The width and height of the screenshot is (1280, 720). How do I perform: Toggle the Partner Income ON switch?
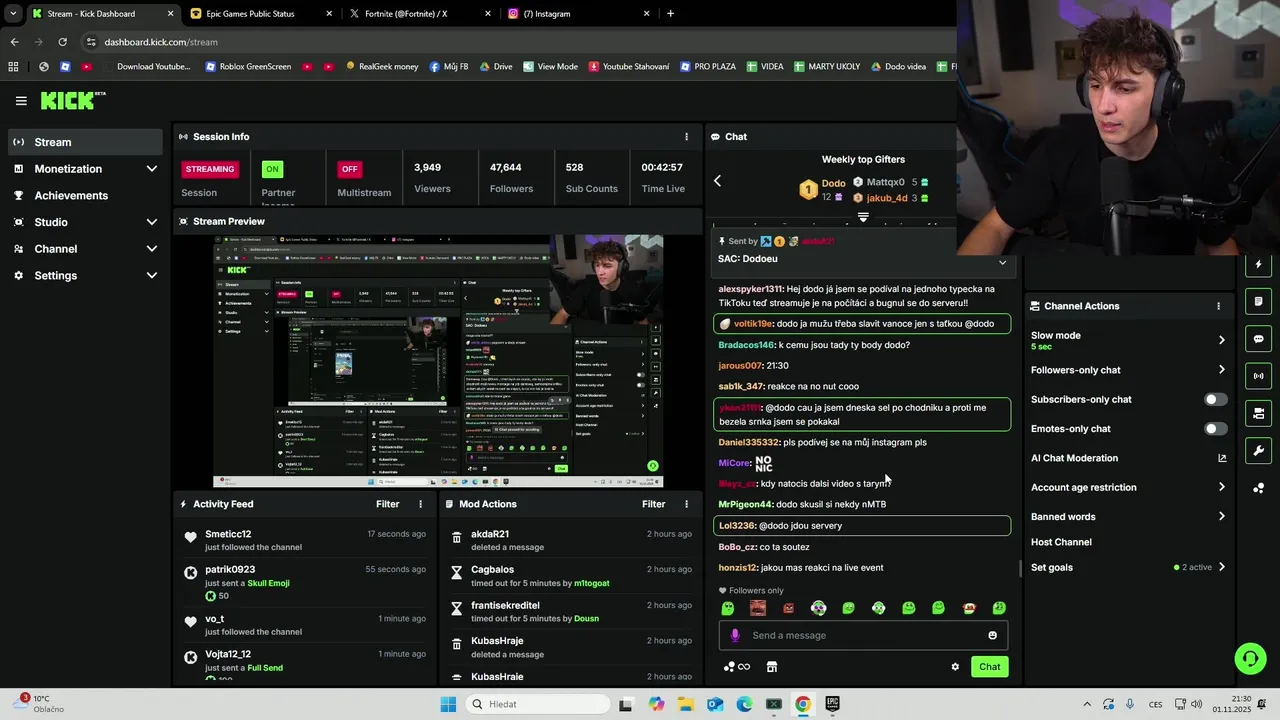(272, 169)
